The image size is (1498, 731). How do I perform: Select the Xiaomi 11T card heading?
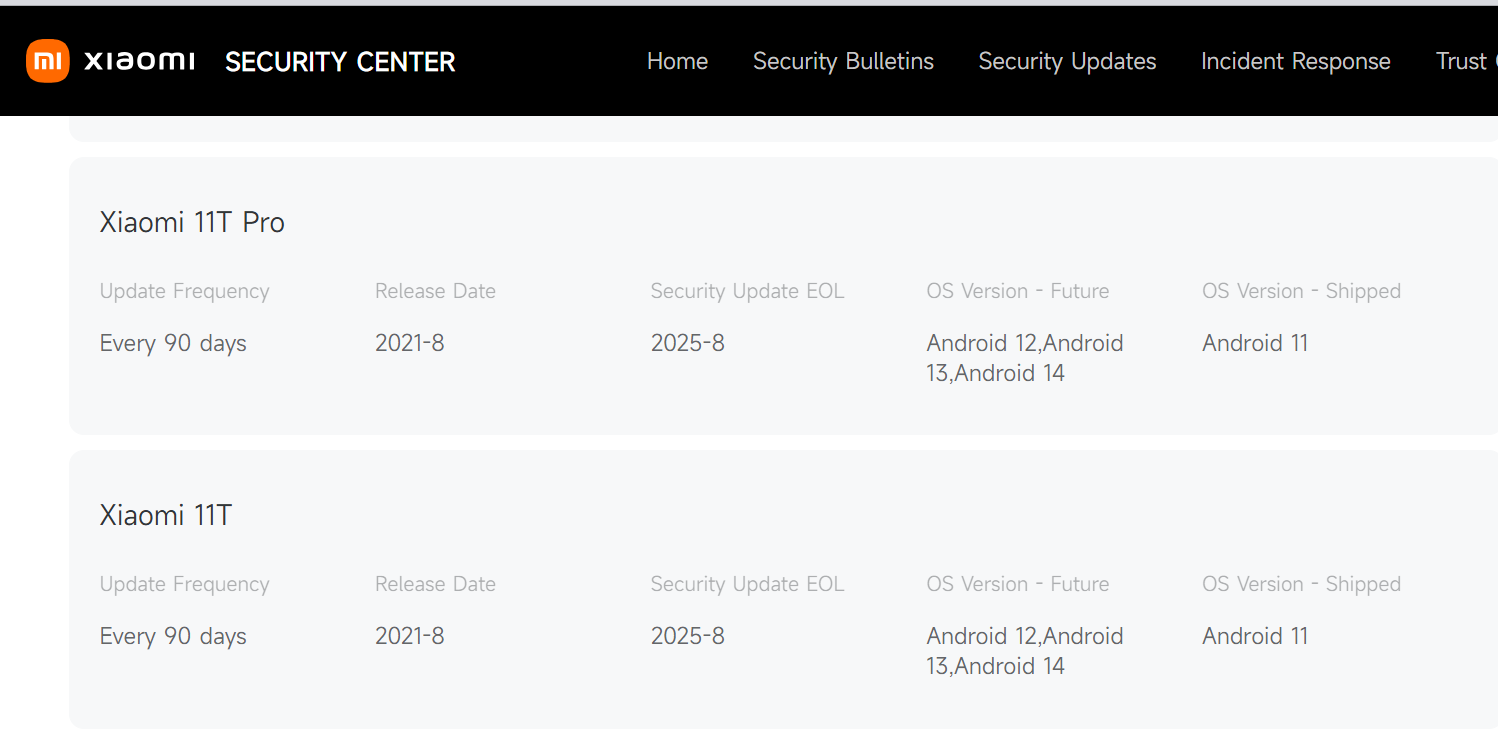[166, 515]
